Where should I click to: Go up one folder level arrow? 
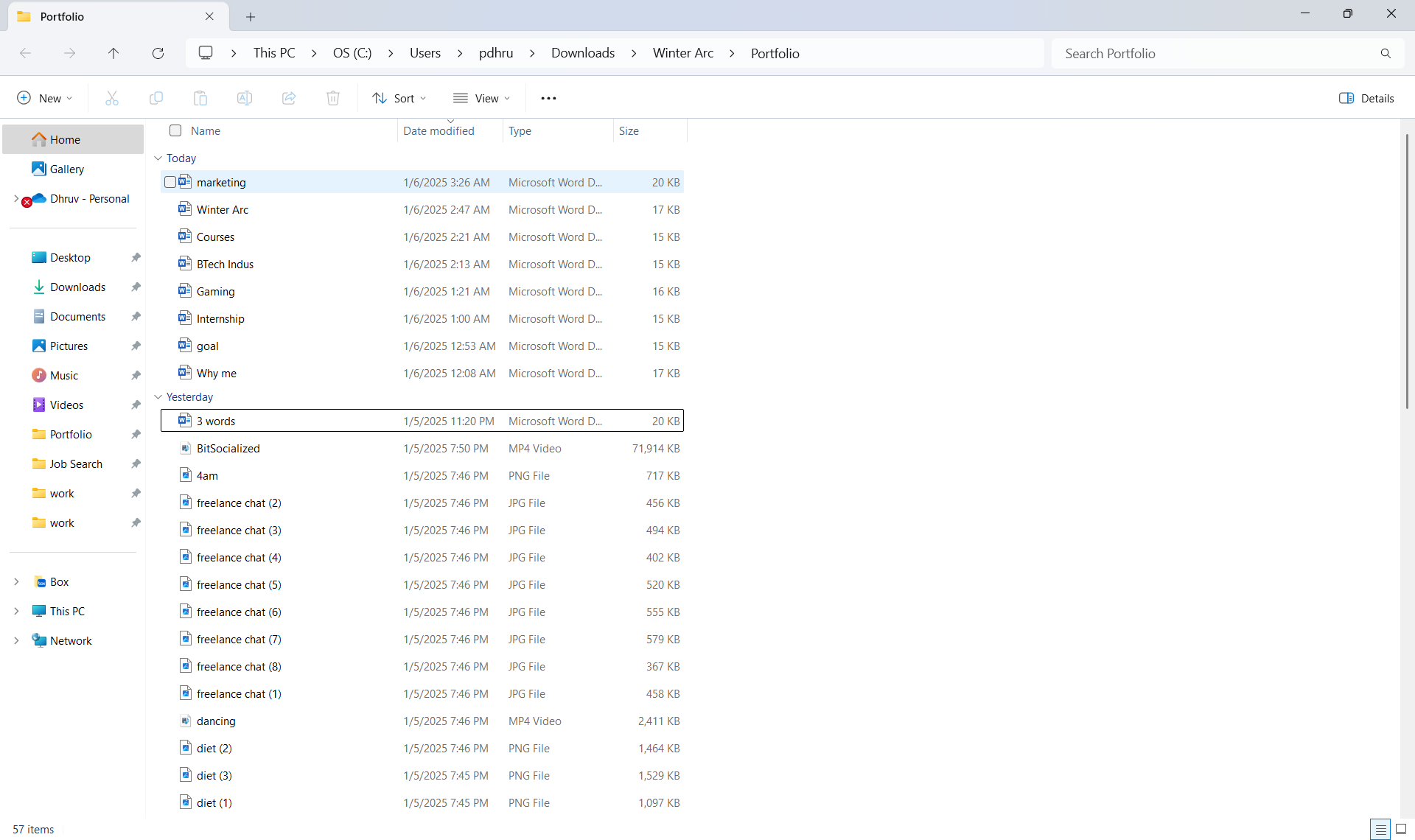tap(113, 53)
